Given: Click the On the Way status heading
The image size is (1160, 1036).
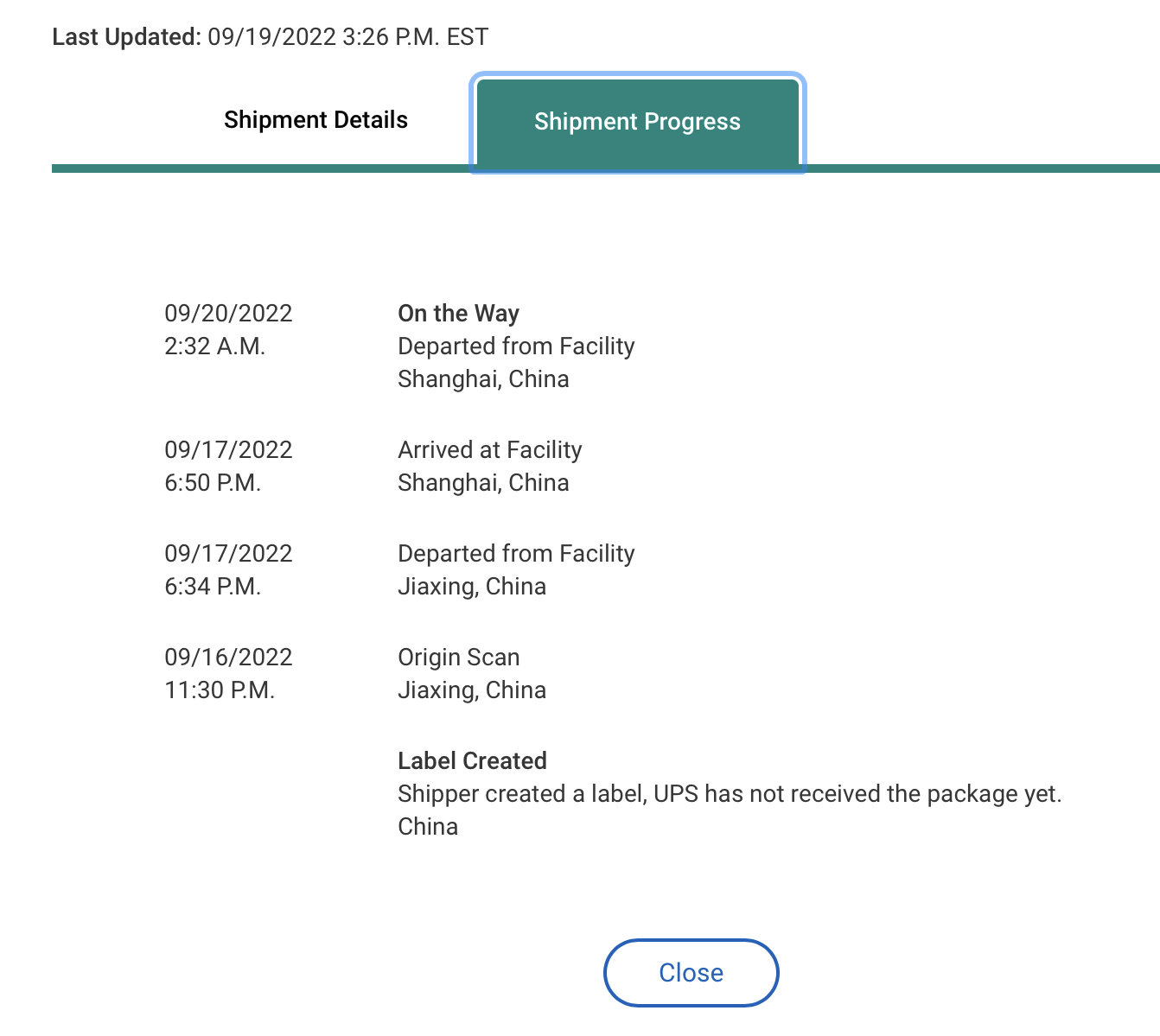Looking at the screenshot, I should (x=458, y=313).
